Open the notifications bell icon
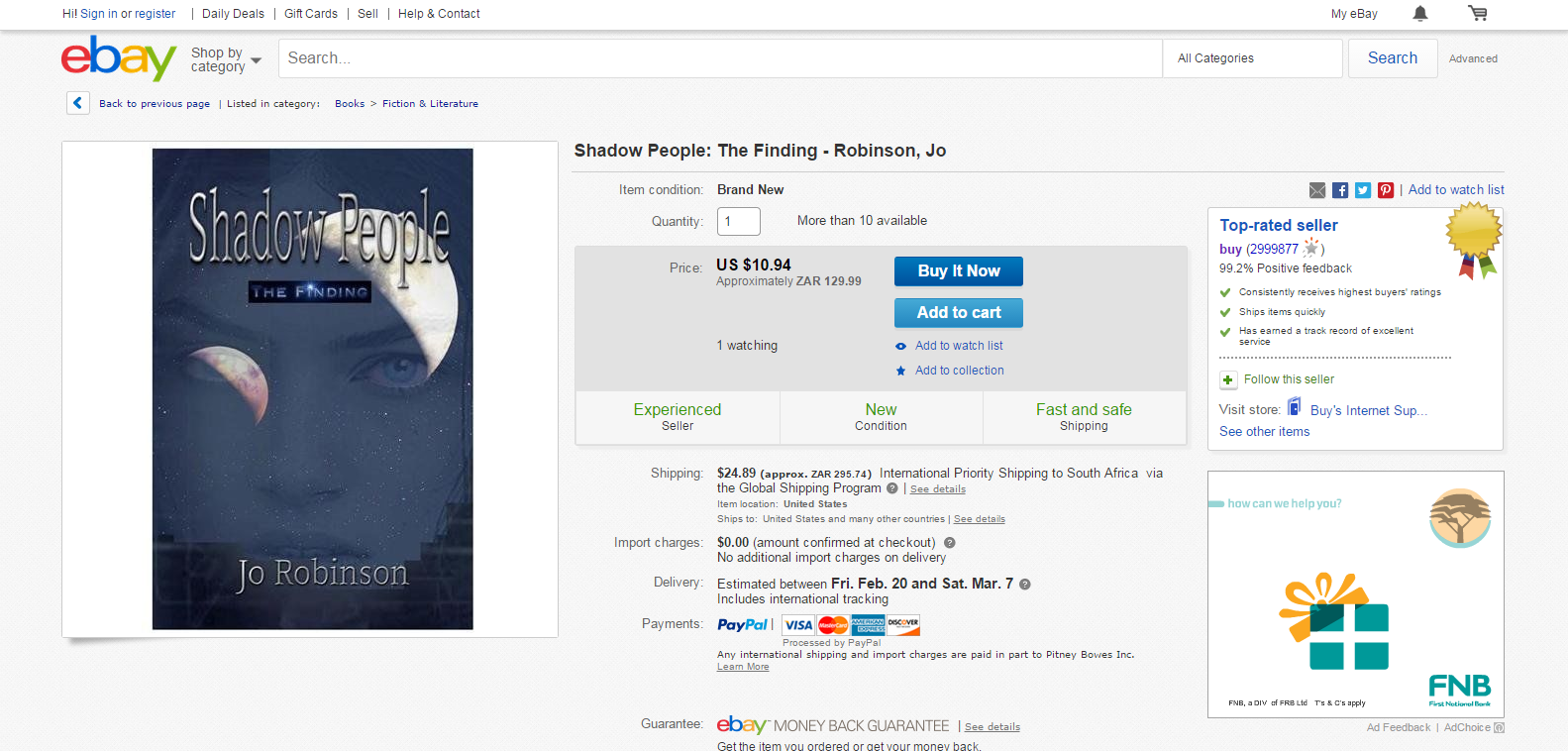 point(1420,14)
